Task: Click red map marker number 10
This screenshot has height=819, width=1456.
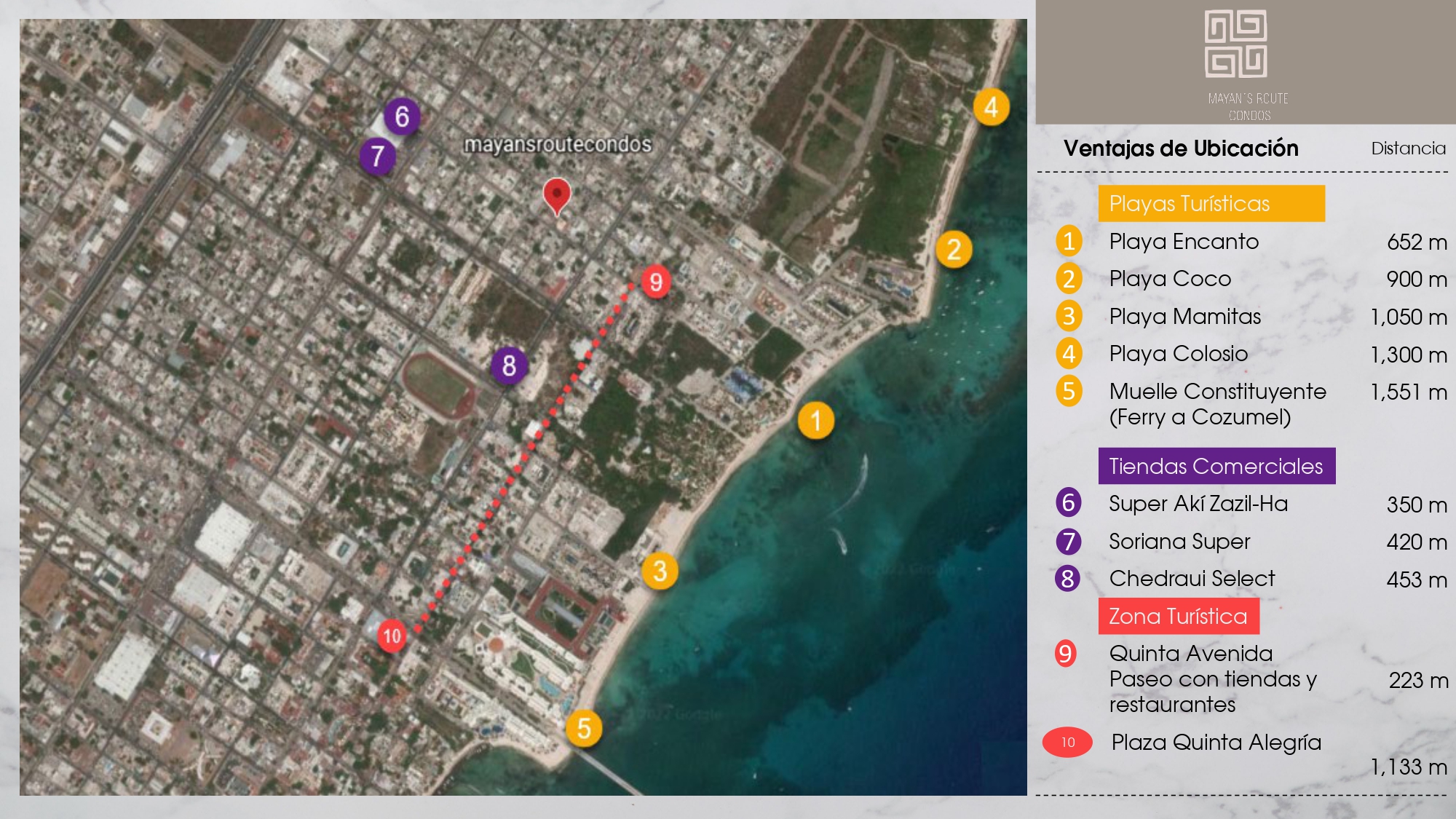Action: click(x=392, y=636)
